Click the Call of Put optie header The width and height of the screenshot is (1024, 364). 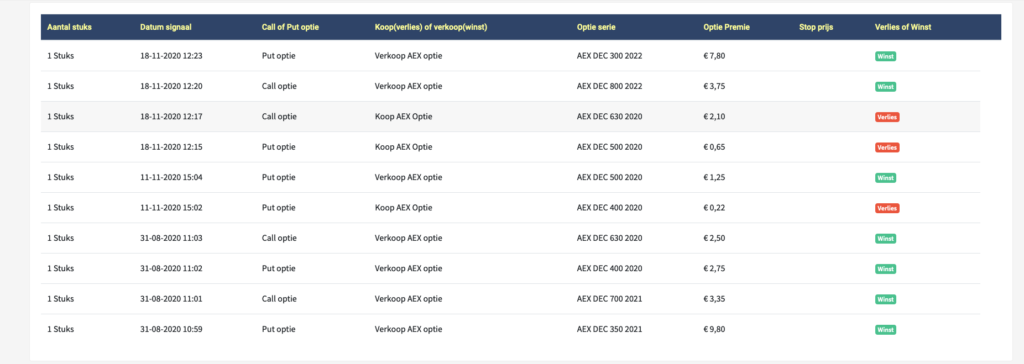click(289, 27)
